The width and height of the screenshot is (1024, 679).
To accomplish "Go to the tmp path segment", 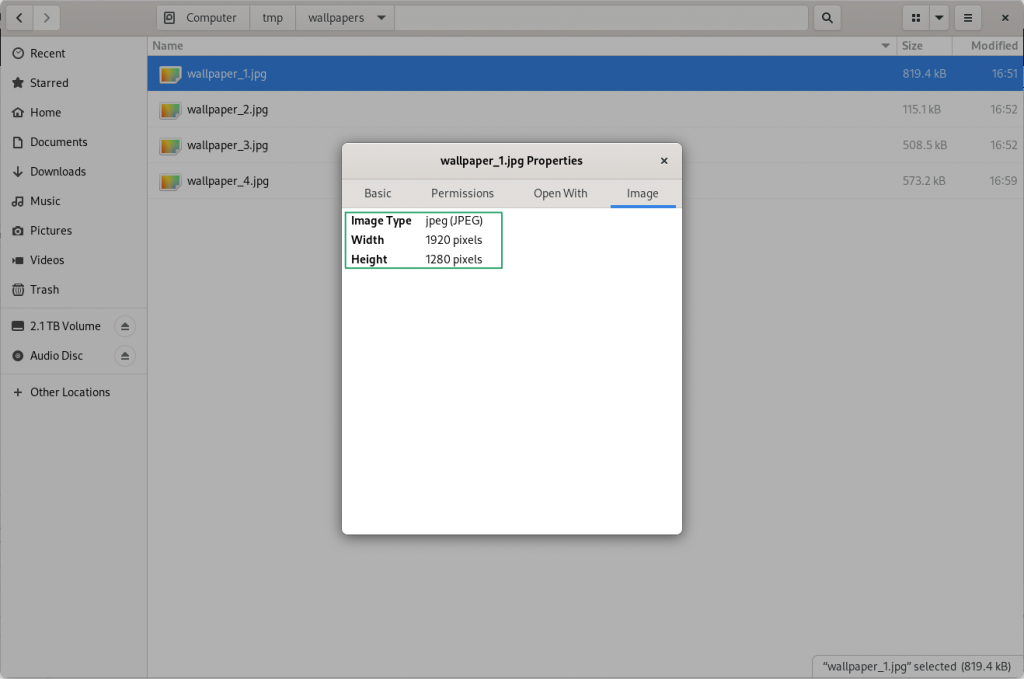I will (272, 18).
